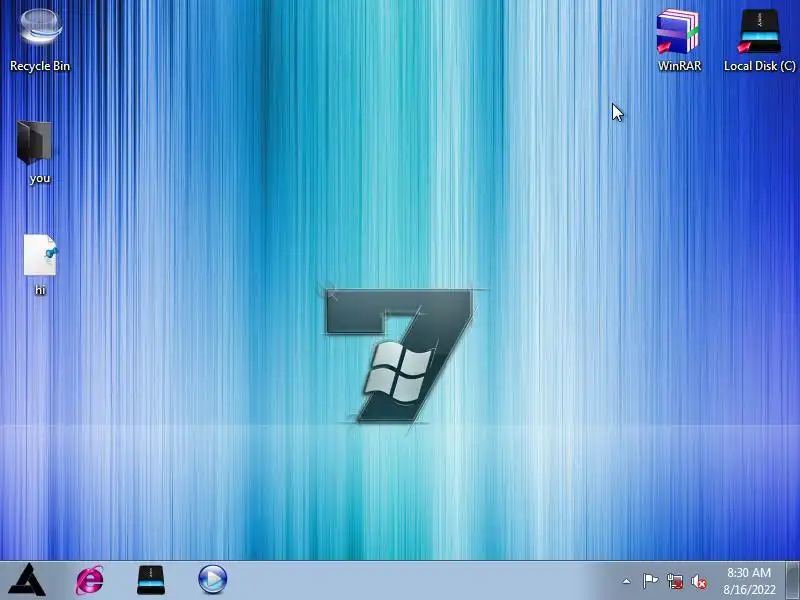This screenshot has width=800, height=600.
Task: Open the Start menu triangle button
Action: (27, 580)
